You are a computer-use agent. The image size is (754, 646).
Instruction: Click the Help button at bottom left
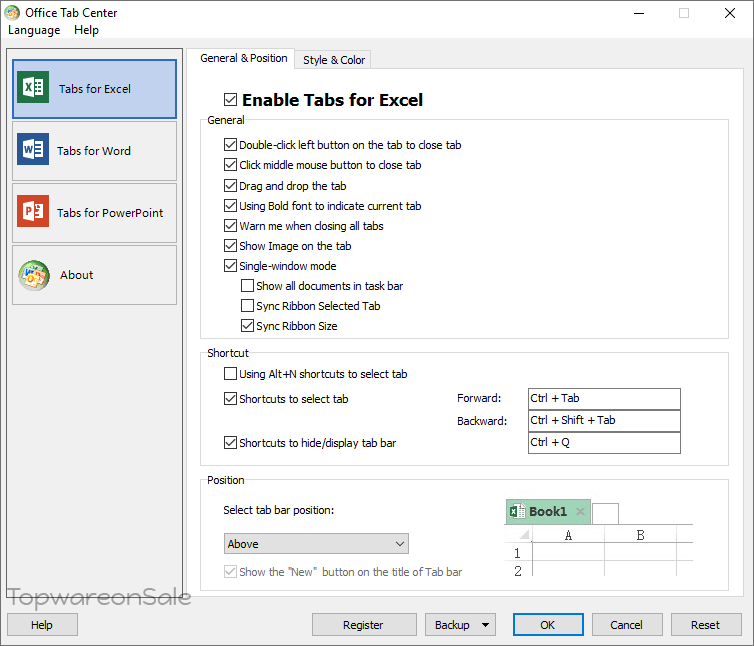42,625
